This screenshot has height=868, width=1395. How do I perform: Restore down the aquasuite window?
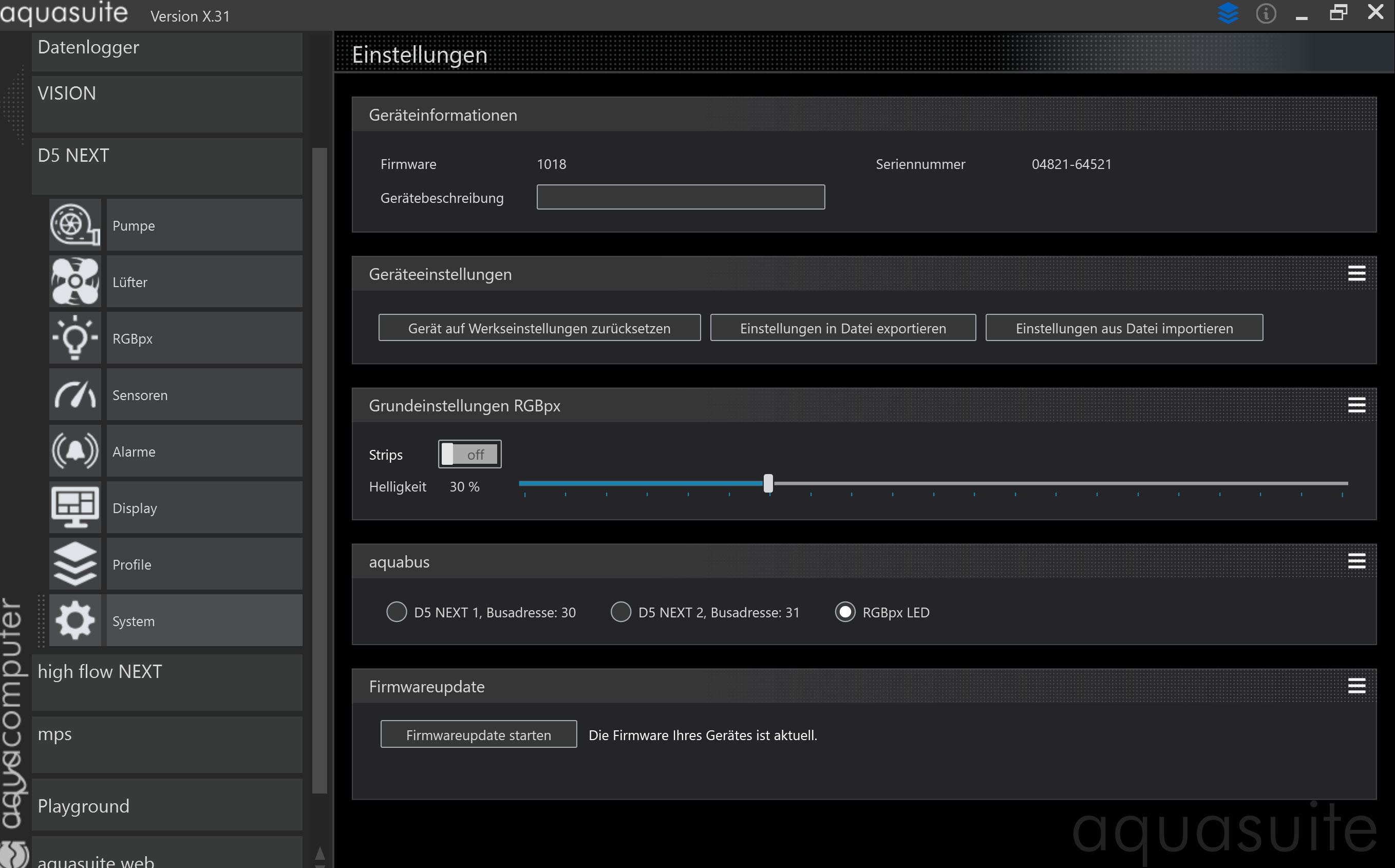click(x=1338, y=12)
